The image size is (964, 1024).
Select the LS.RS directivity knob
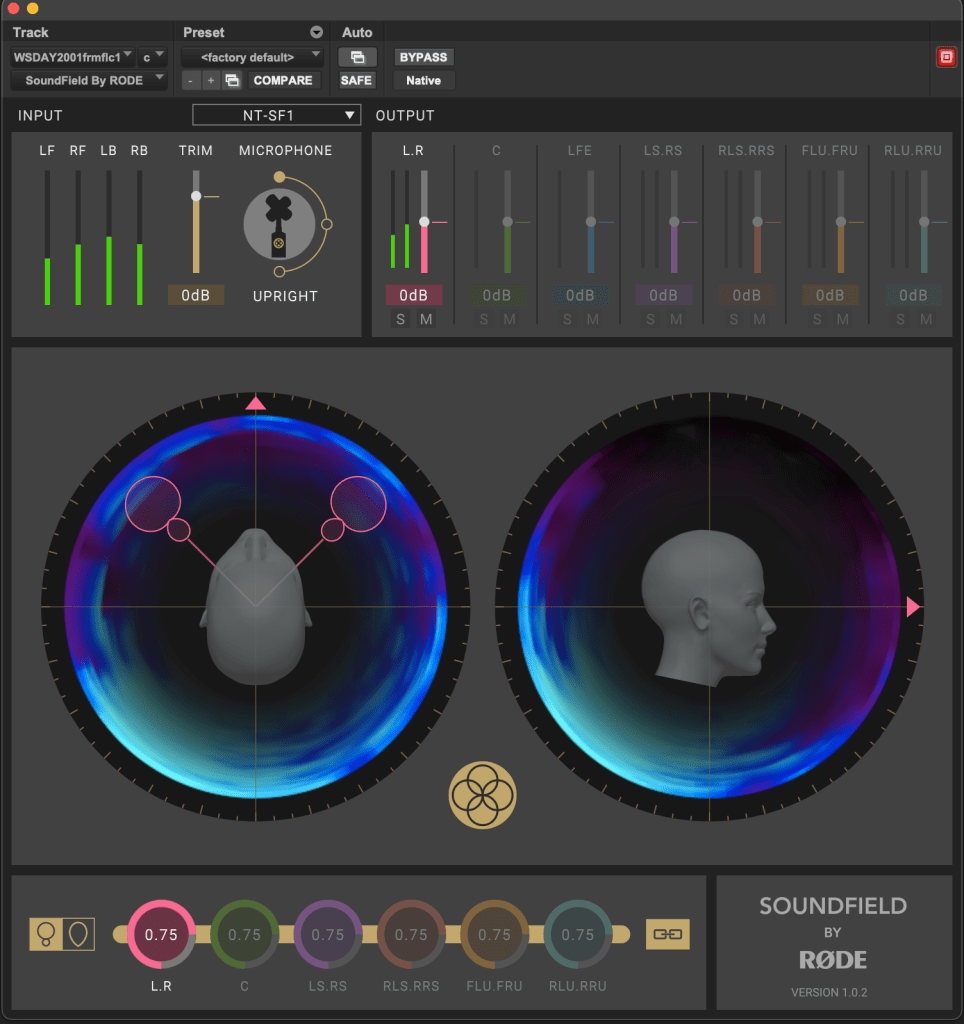(x=328, y=934)
